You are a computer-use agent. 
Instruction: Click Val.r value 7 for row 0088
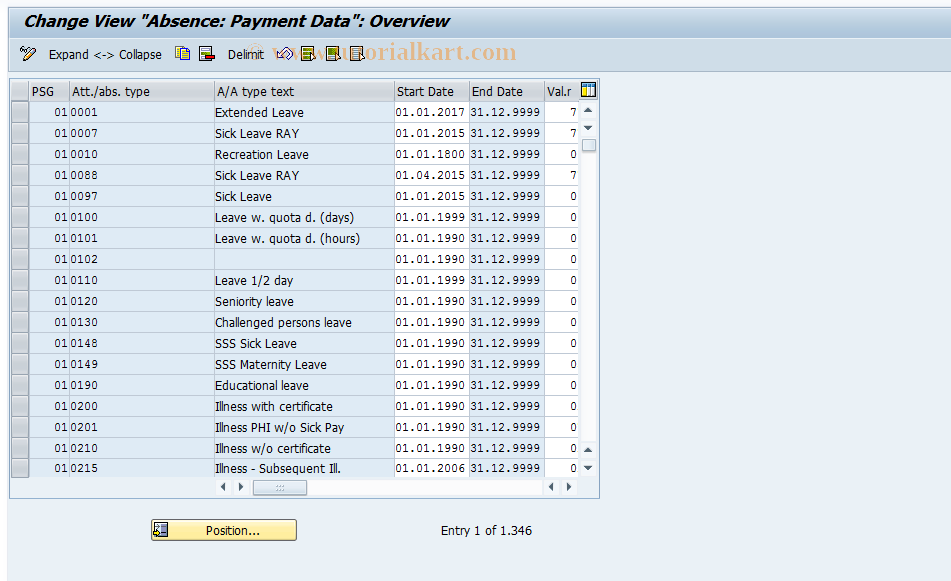561,175
